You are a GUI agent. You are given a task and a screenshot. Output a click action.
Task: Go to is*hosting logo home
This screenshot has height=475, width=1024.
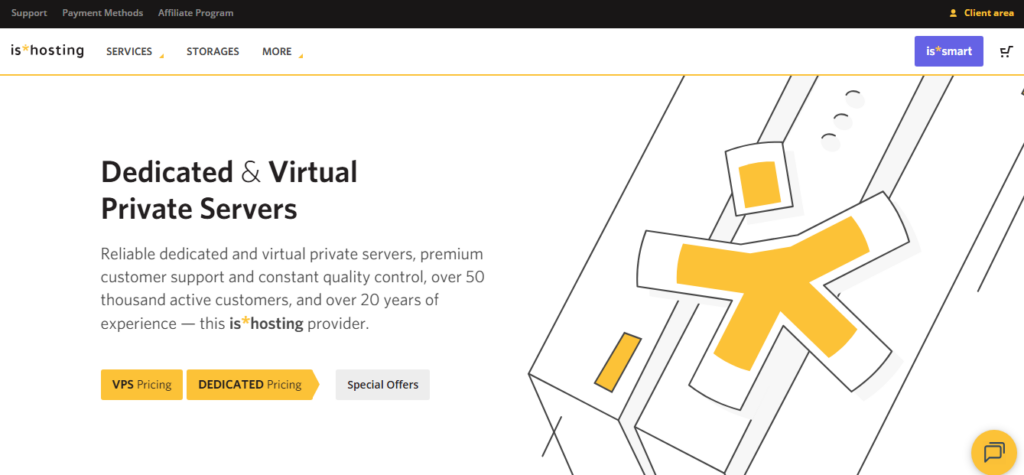47,50
